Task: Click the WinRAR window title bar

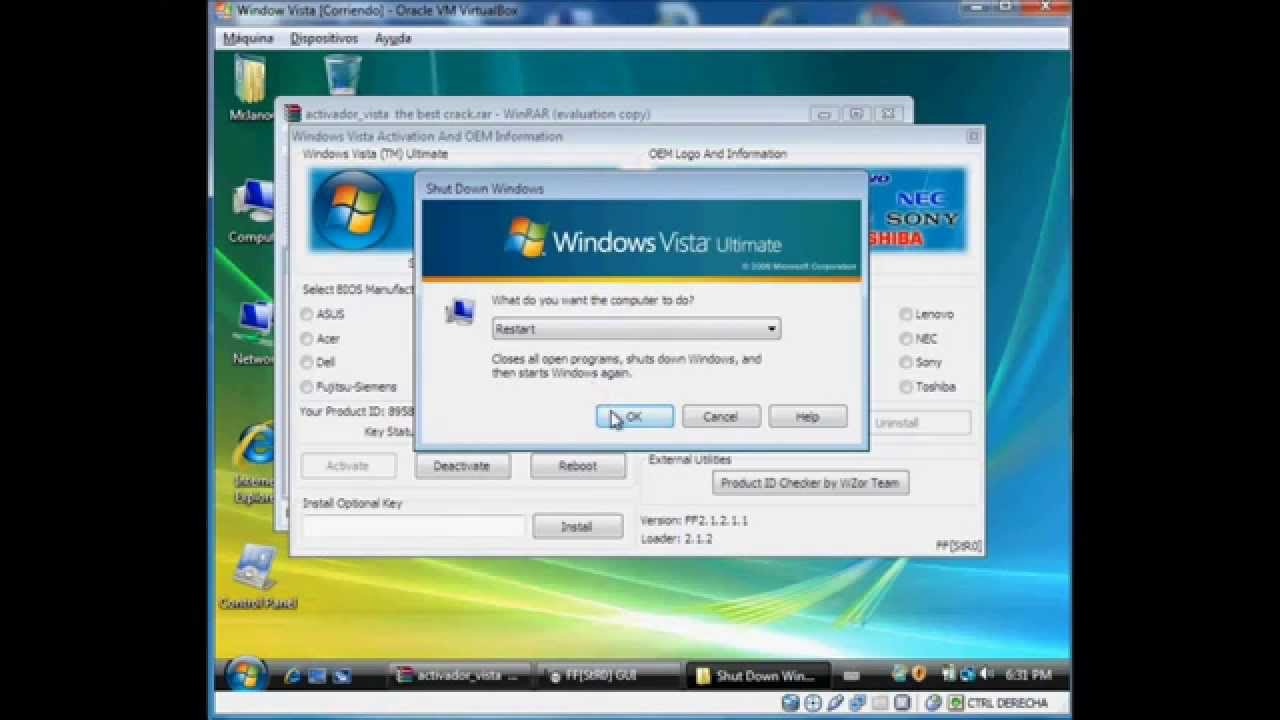Action: coord(594,114)
